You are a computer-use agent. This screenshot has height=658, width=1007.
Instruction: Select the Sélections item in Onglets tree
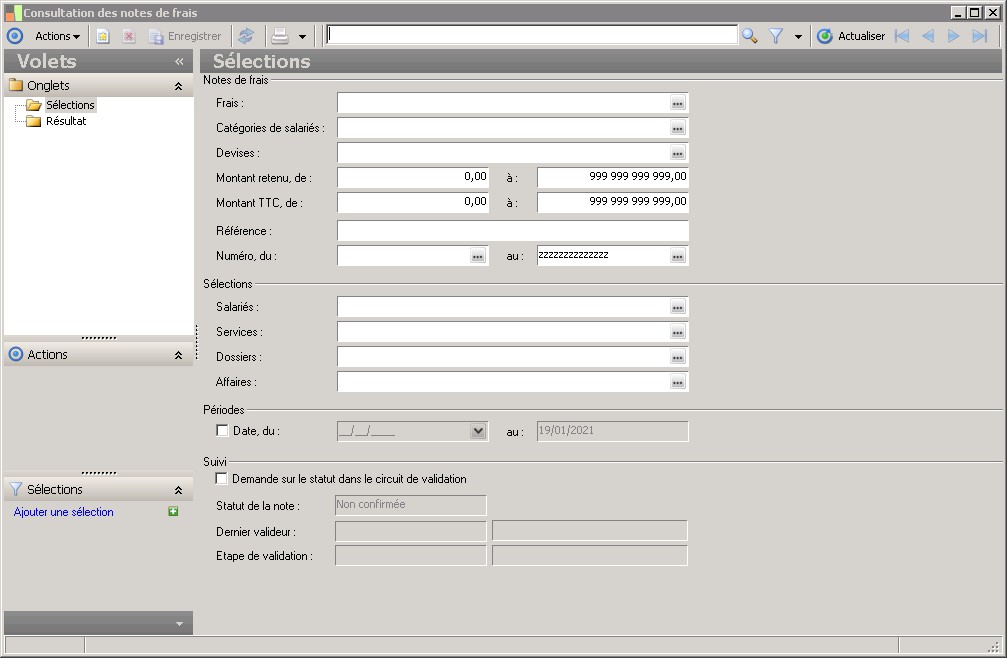pos(69,105)
